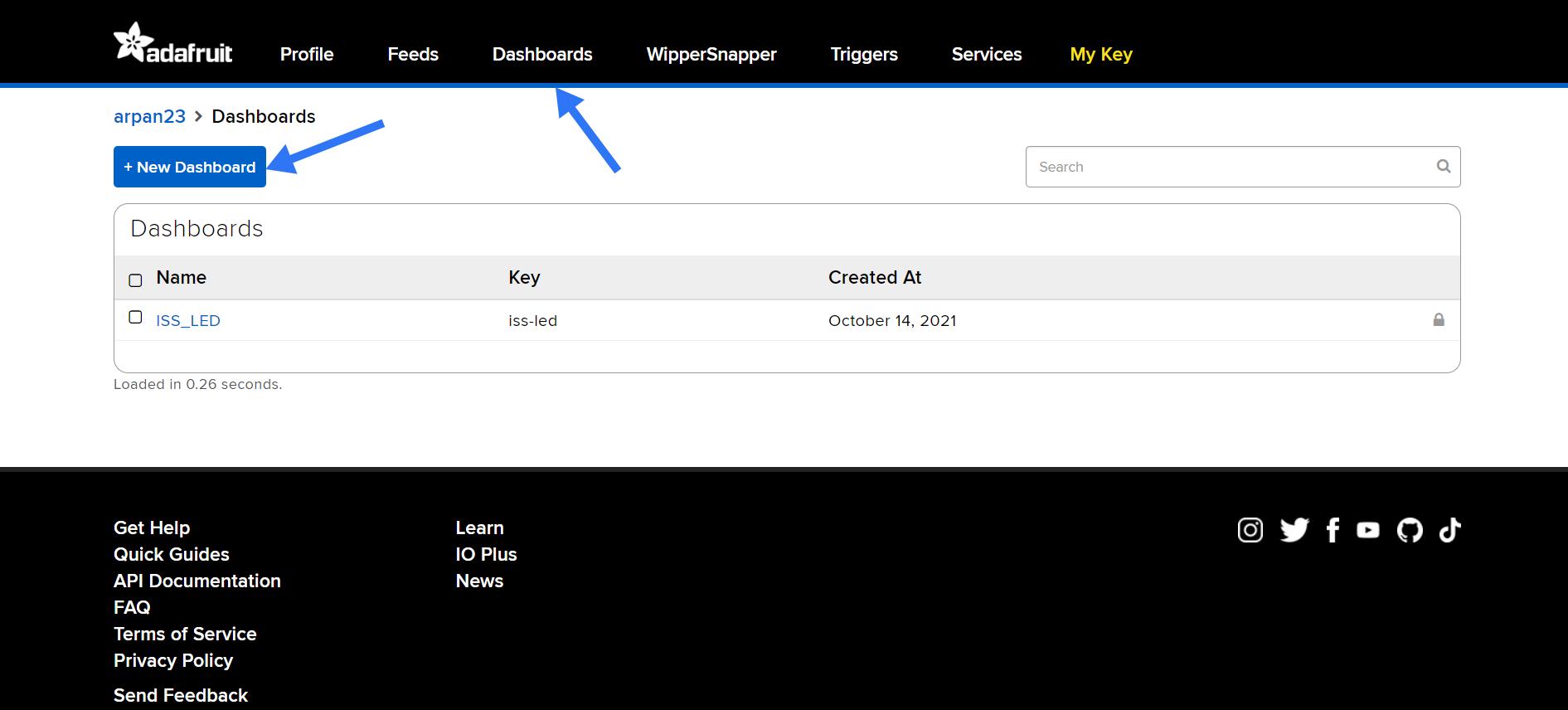Viewport: 1568px width, 710px height.
Task: Click the 'Loaded in 0.26 seconds.' text
Action: point(198,384)
